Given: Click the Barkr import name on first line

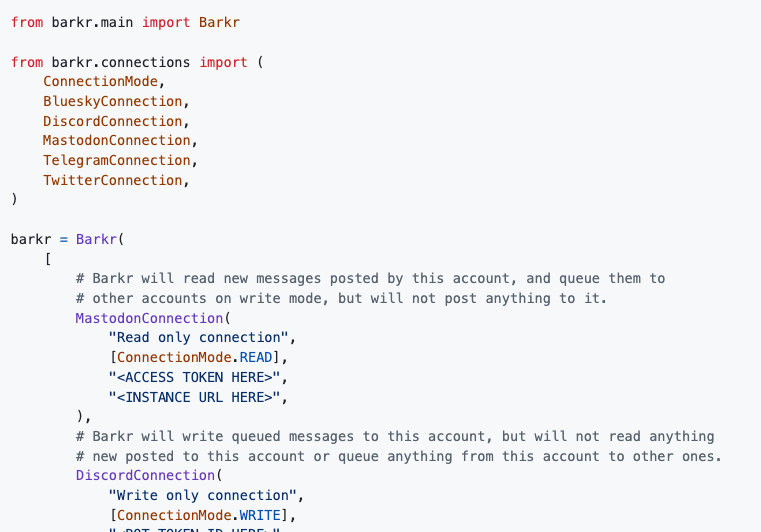Looking at the screenshot, I should (x=219, y=22).
